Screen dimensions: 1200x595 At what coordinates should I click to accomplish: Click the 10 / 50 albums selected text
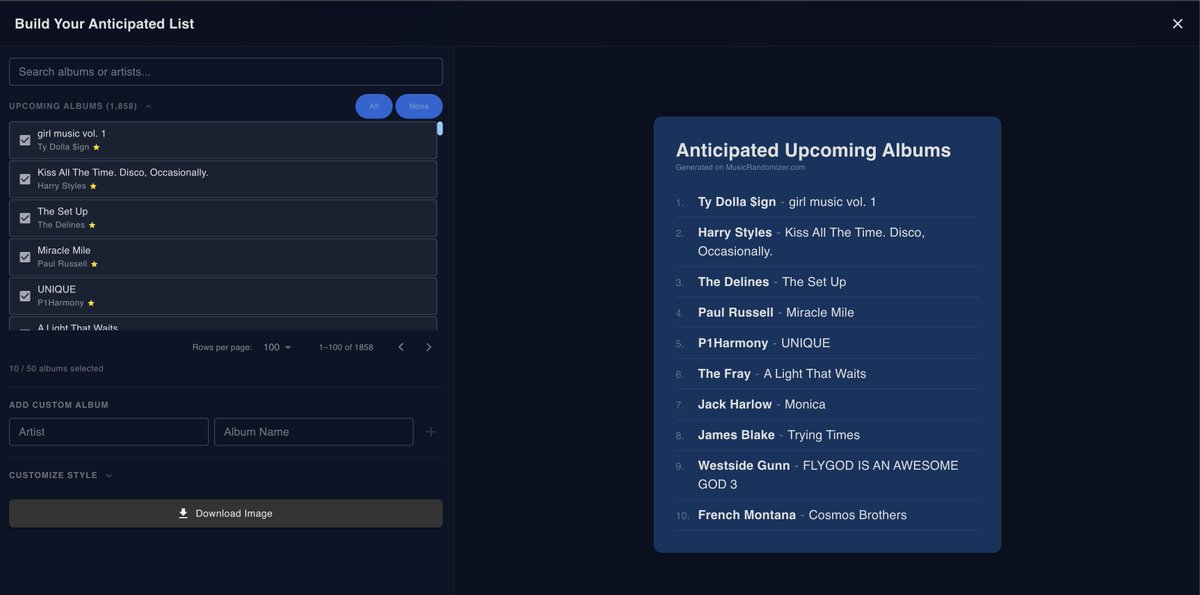pyautogui.click(x=56, y=369)
